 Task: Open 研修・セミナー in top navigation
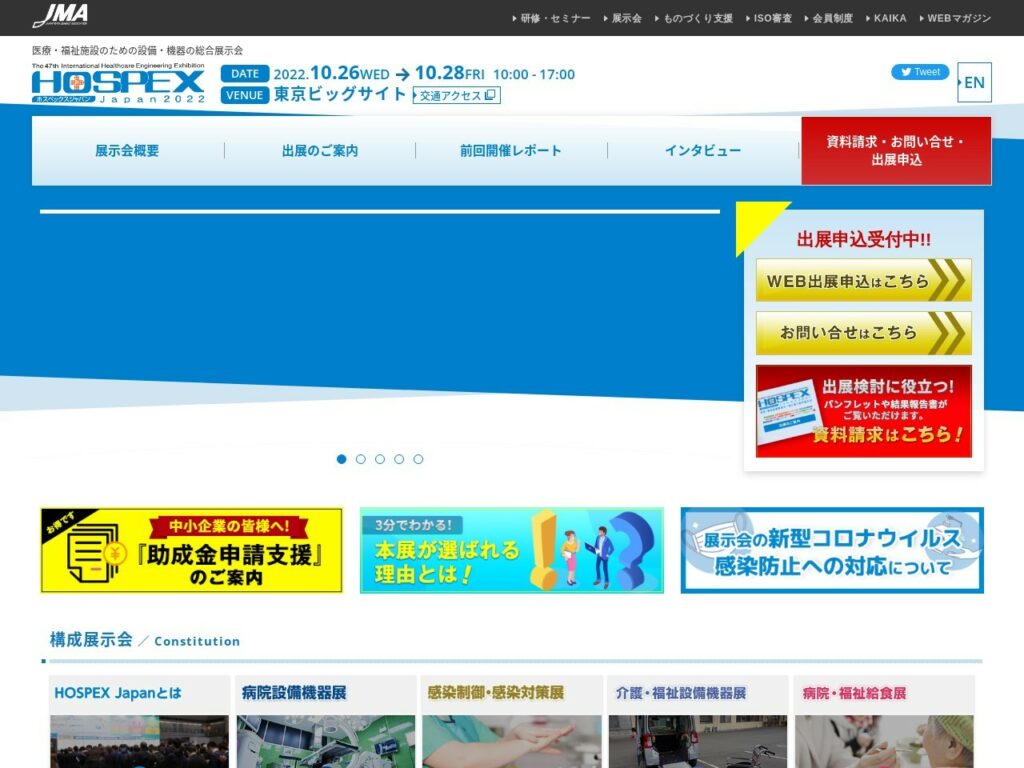coord(552,18)
